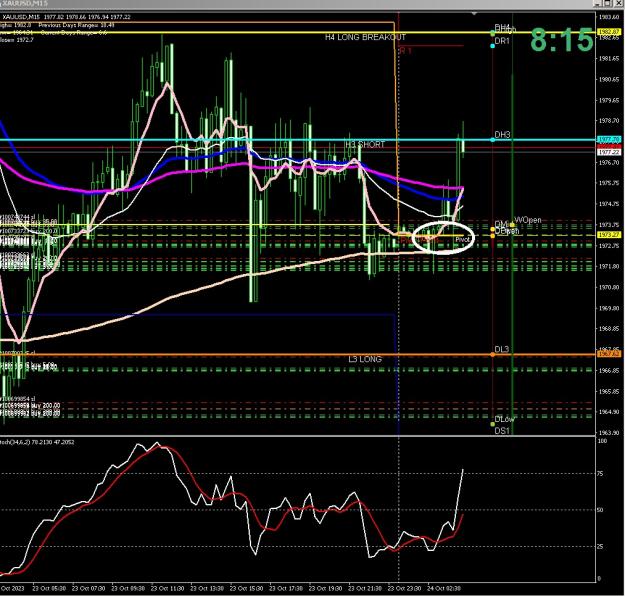The width and height of the screenshot is (625, 596).
Task: Restore the XAUUSD,M15 chart window
Action: click(x=607, y=3)
